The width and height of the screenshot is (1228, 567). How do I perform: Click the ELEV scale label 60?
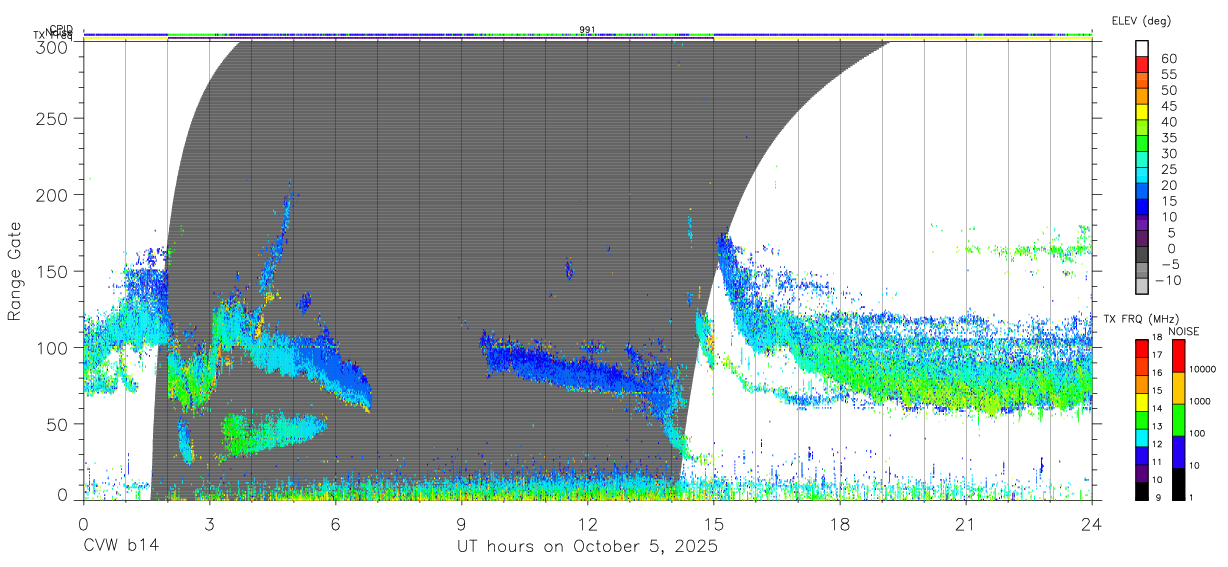coord(1169,59)
